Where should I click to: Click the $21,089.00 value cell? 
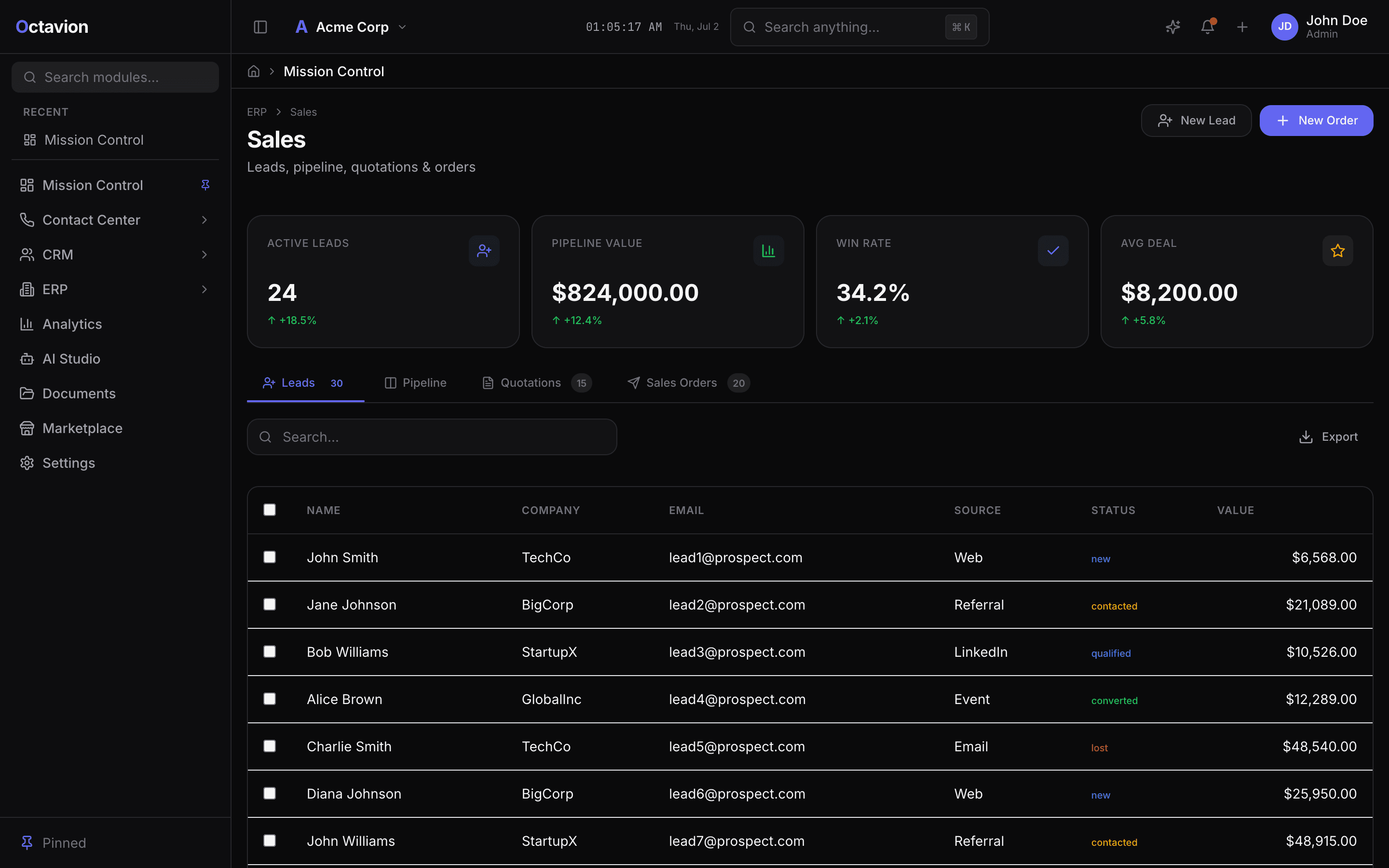[1321, 605]
